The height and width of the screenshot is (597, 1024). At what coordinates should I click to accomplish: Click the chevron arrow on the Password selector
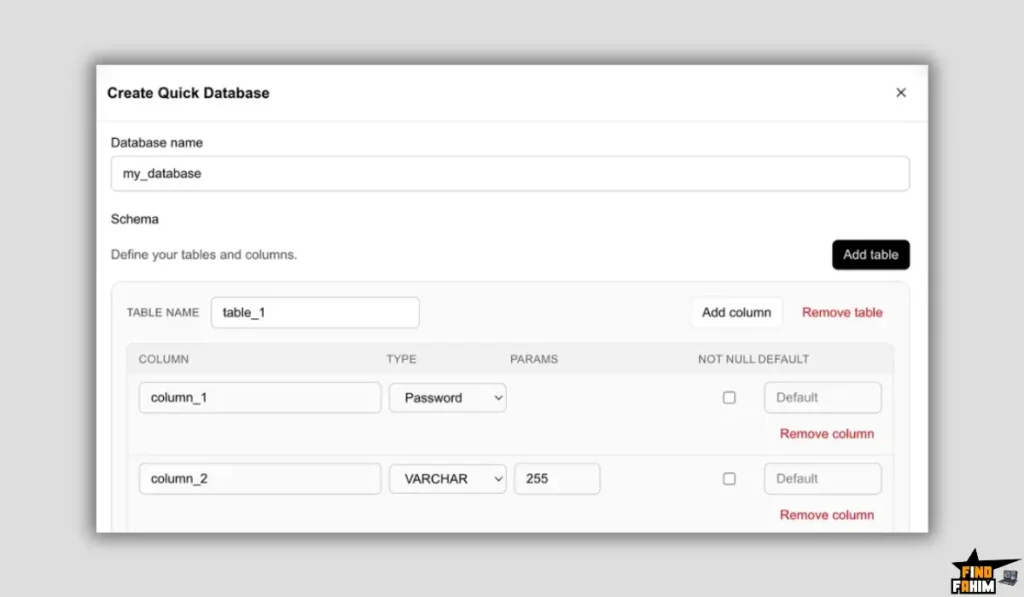497,397
